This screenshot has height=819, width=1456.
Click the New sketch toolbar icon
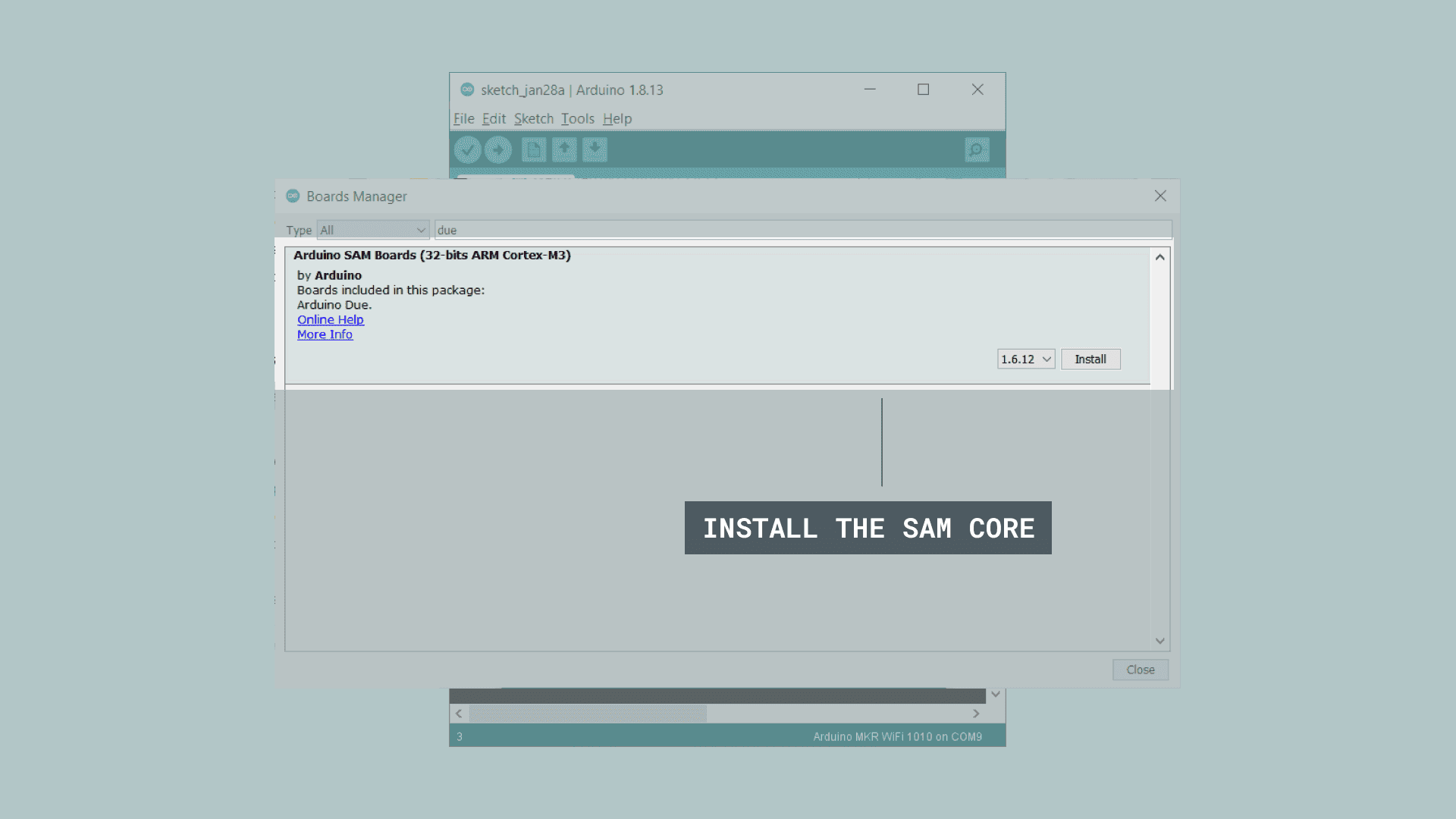tap(534, 150)
